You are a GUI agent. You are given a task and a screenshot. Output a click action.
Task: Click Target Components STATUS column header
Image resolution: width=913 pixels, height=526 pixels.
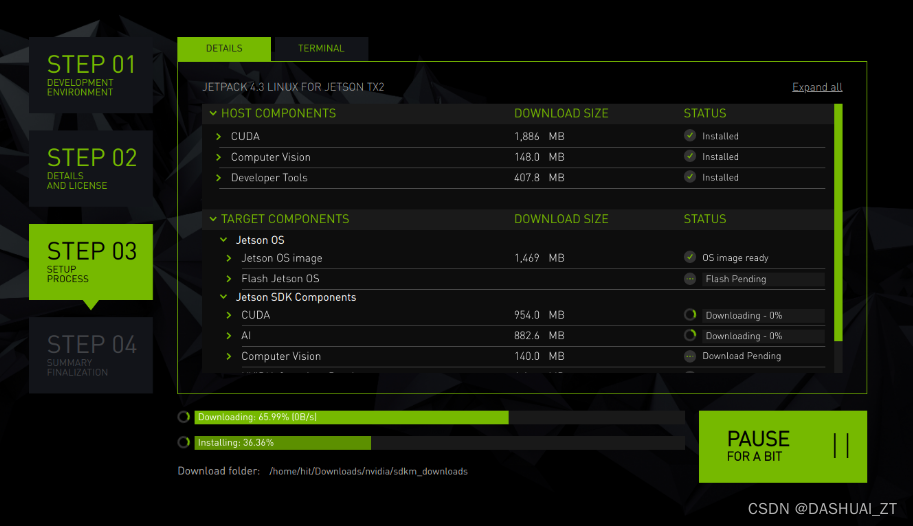tap(705, 219)
